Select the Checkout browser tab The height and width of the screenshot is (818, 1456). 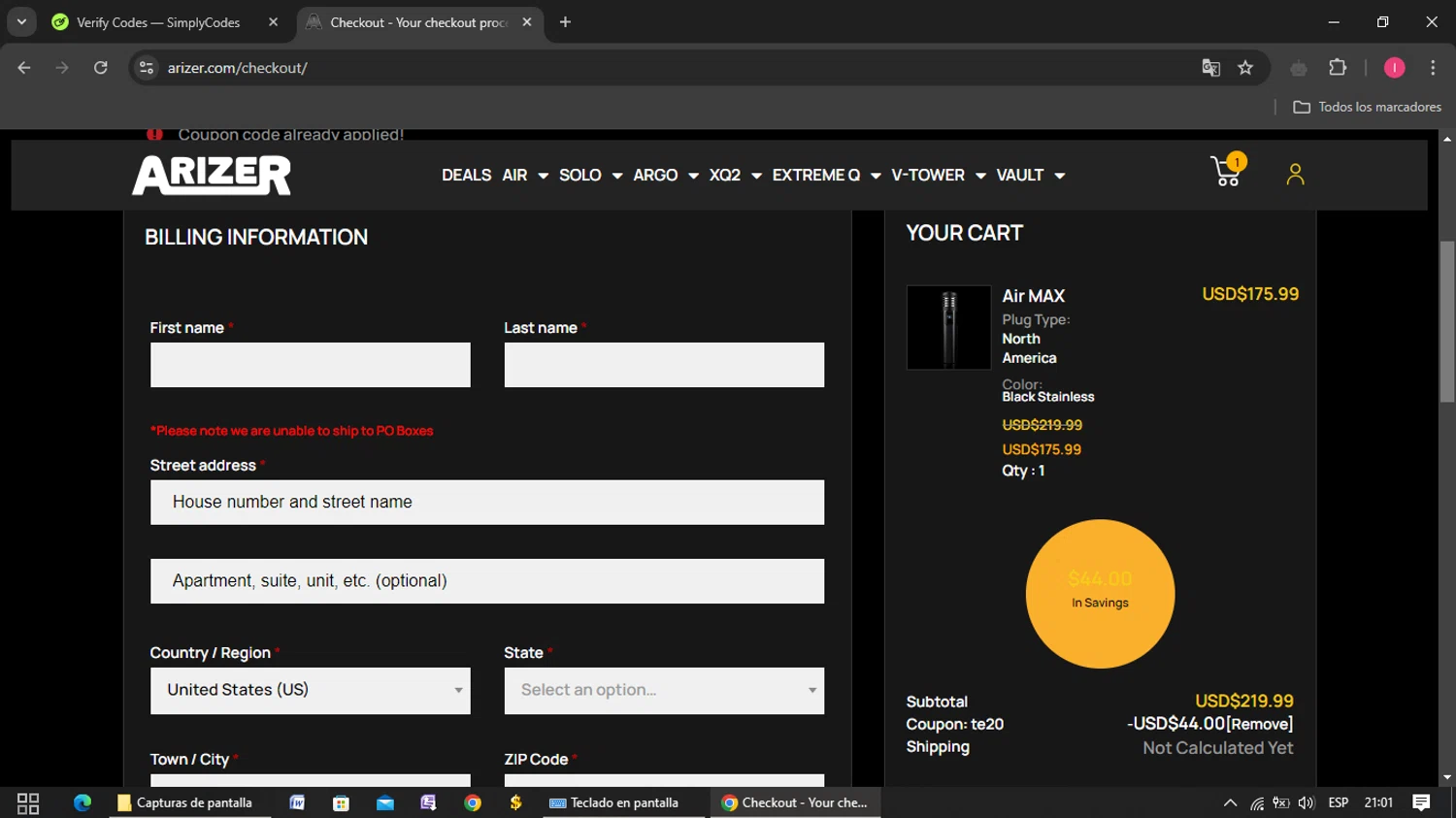tap(418, 22)
